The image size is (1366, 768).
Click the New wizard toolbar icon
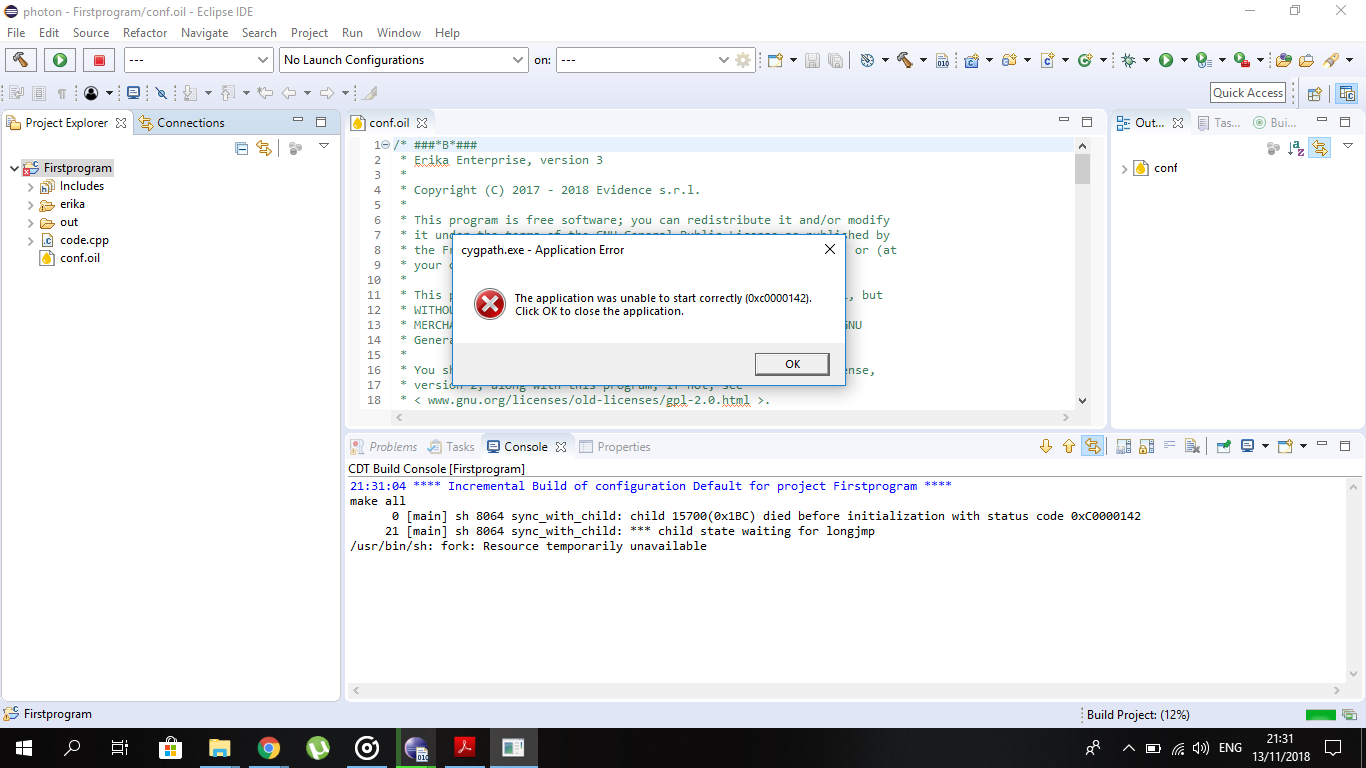775,60
